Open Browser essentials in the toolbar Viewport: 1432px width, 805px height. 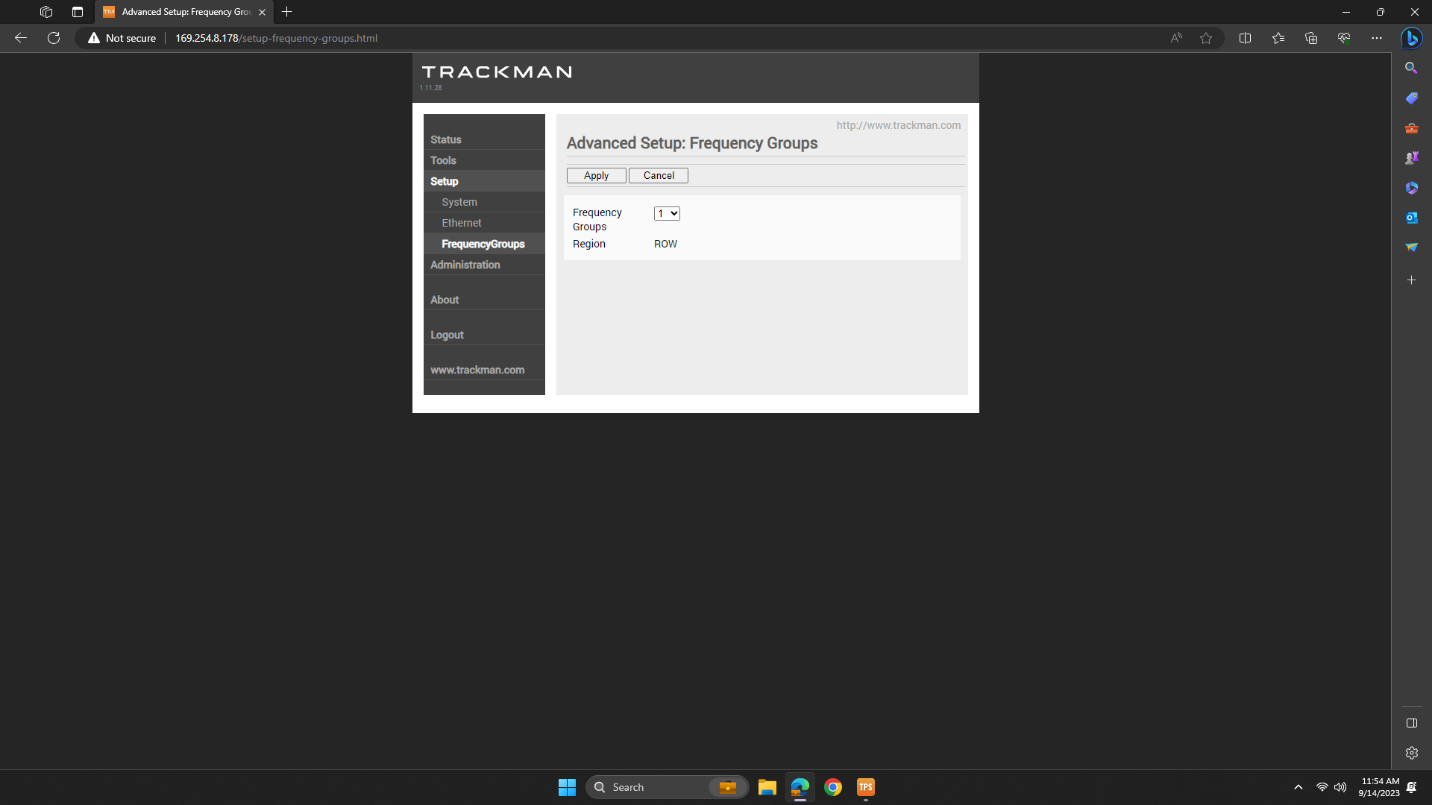[1343, 38]
